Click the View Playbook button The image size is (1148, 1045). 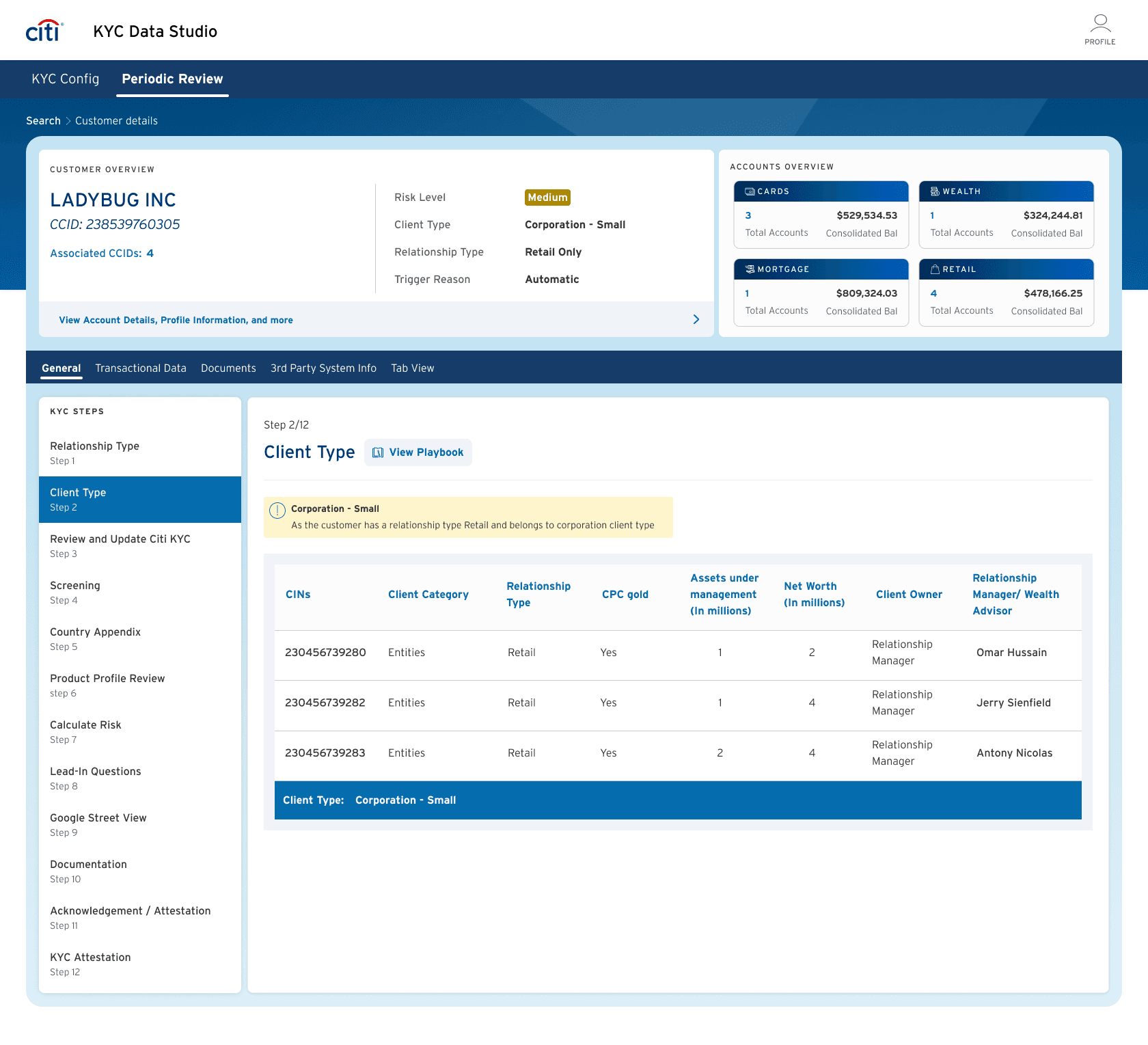pyautogui.click(x=418, y=452)
